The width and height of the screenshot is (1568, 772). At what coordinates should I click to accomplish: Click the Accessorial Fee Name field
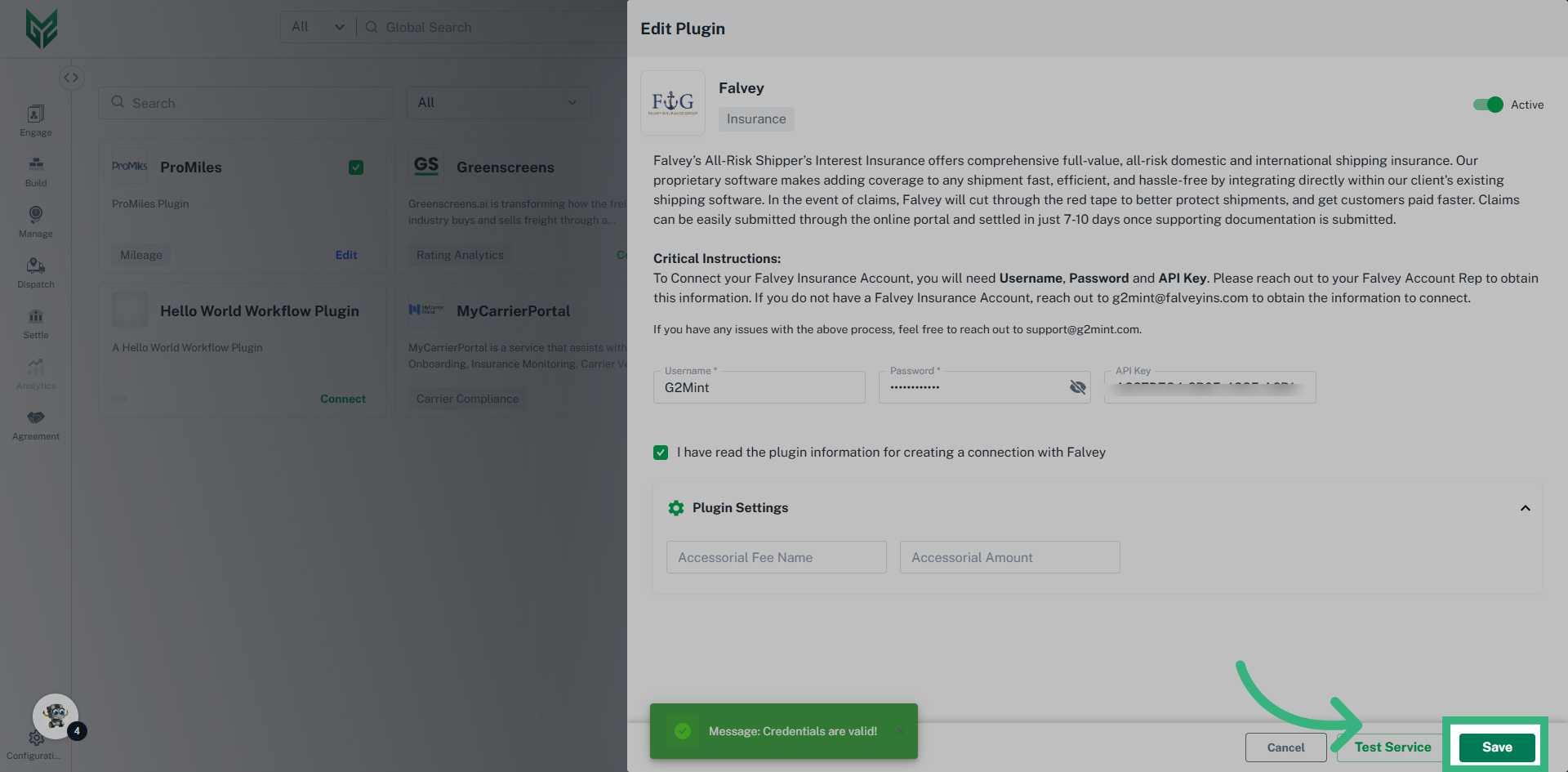pyautogui.click(x=776, y=557)
